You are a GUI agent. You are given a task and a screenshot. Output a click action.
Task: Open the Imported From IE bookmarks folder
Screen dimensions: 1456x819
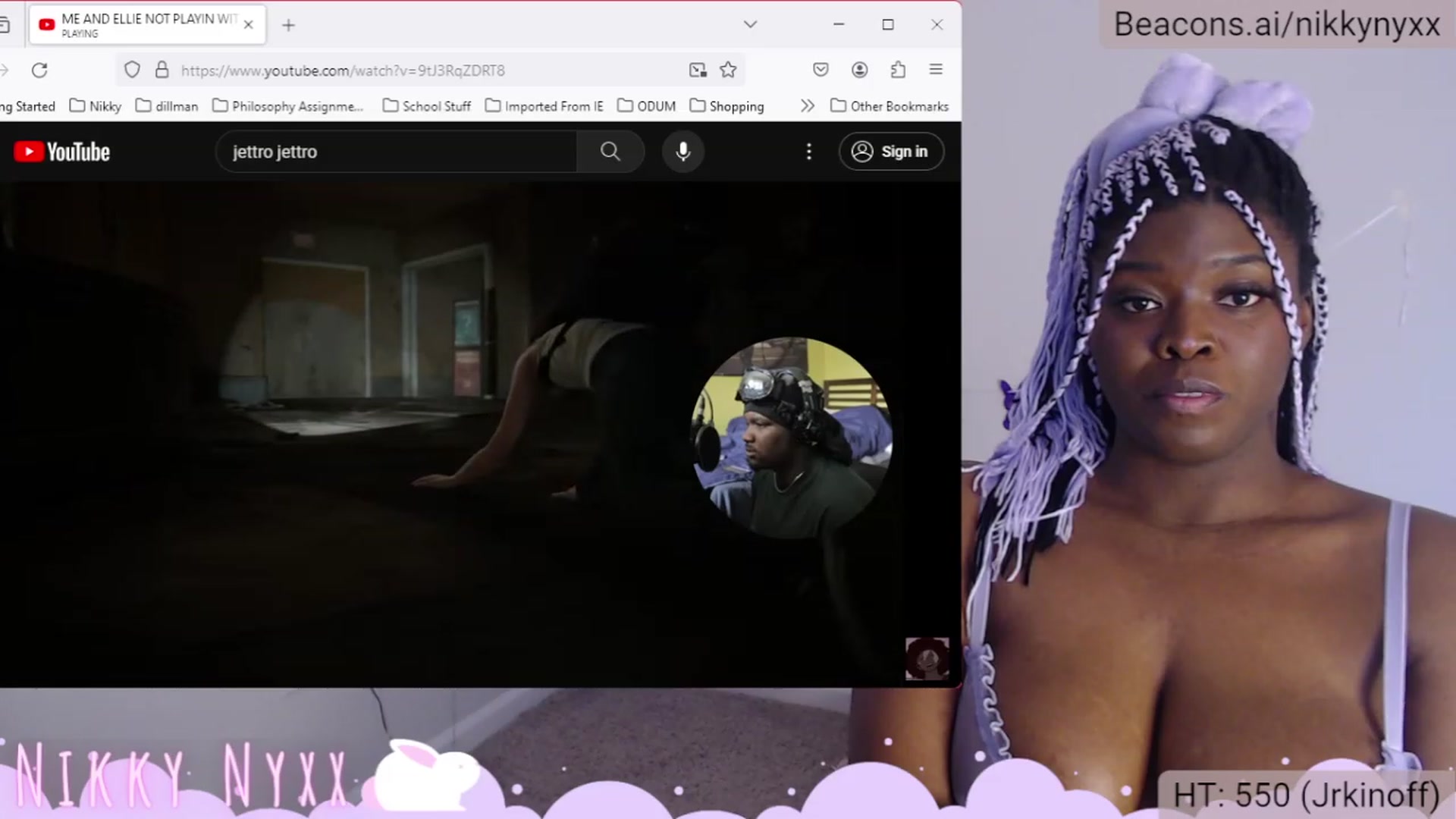tap(544, 106)
